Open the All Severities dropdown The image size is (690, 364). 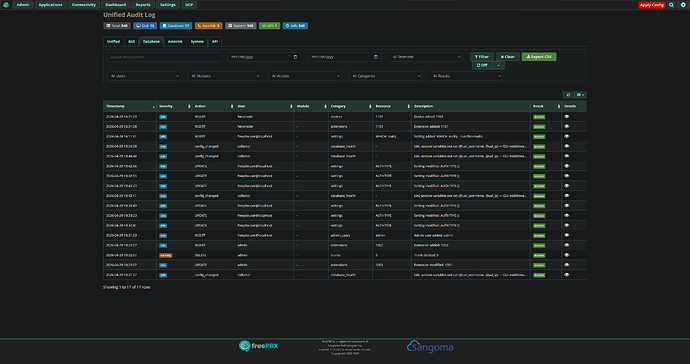click(x=426, y=57)
